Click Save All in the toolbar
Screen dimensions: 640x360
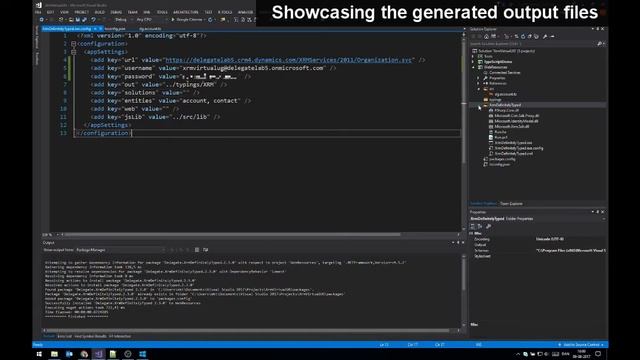(x=84, y=20)
